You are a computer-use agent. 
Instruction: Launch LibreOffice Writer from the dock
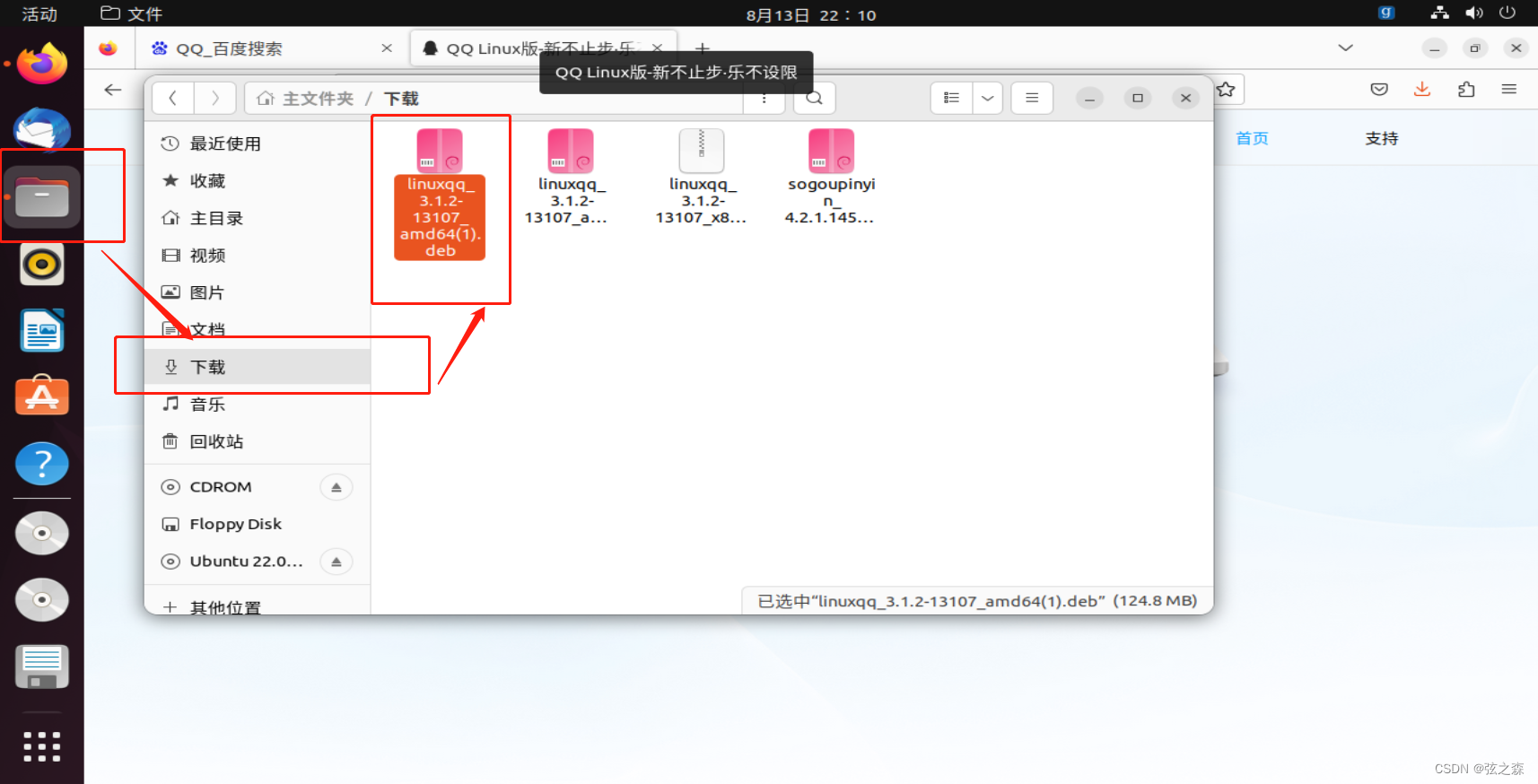coord(41,331)
